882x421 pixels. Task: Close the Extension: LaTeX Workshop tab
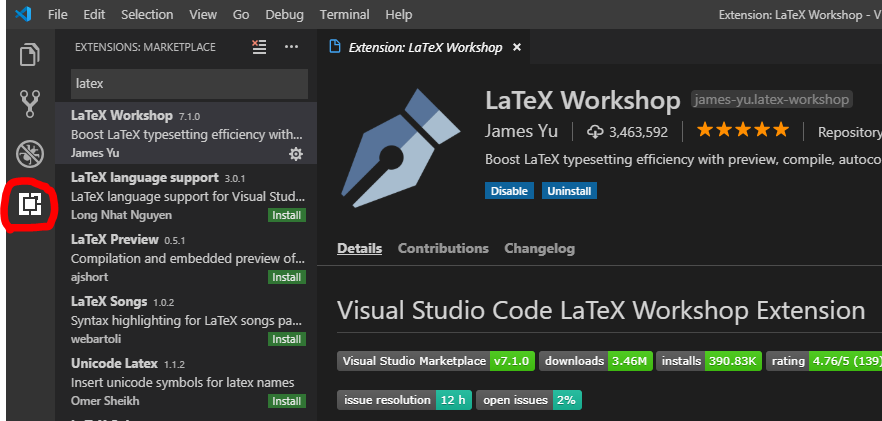click(516, 47)
